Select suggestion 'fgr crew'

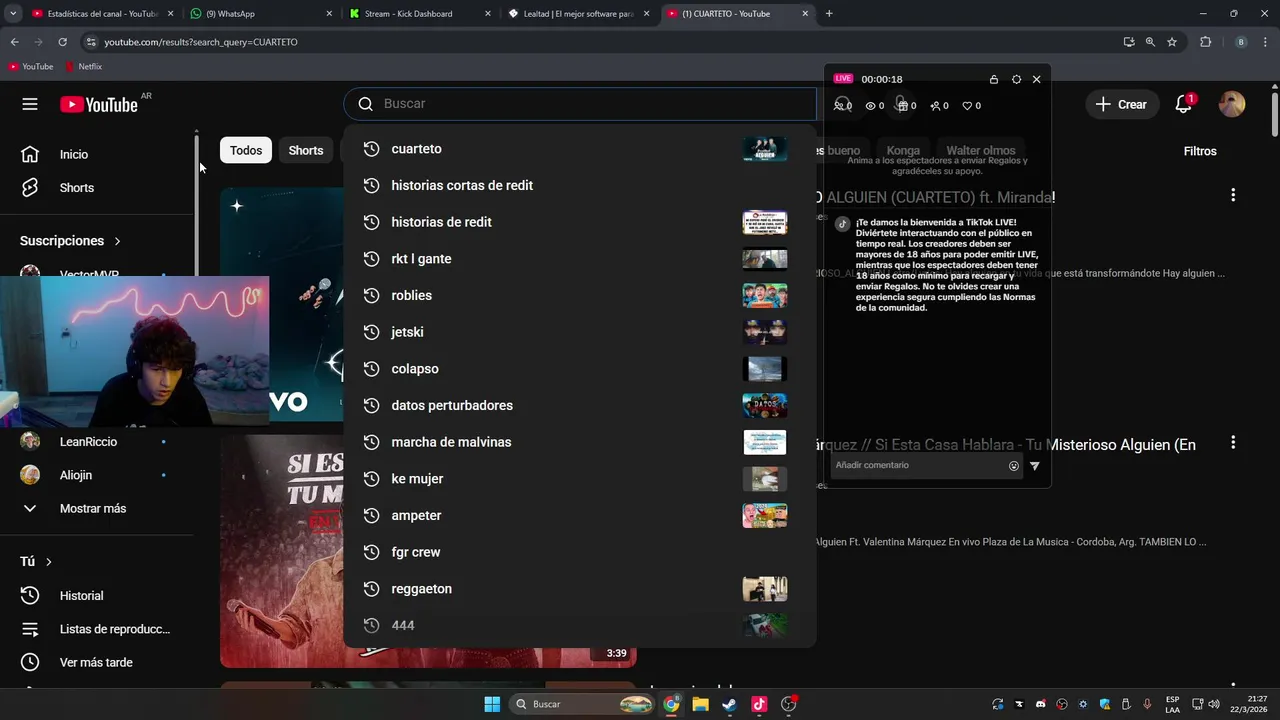click(x=580, y=552)
